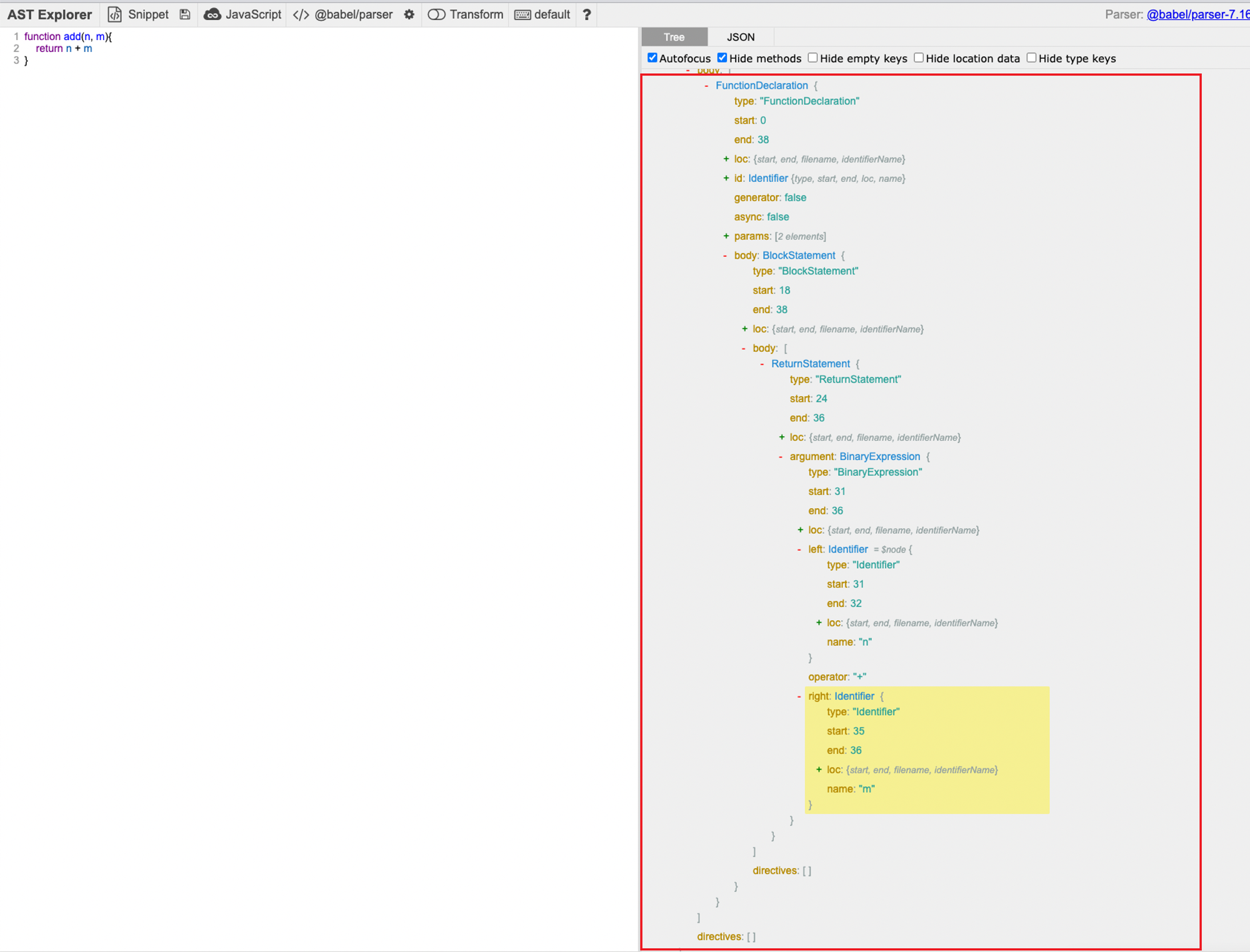Image resolution: width=1250 pixels, height=952 pixels.
Task: Collapse the right: Identifier node
Action: (x=799, y=696)
